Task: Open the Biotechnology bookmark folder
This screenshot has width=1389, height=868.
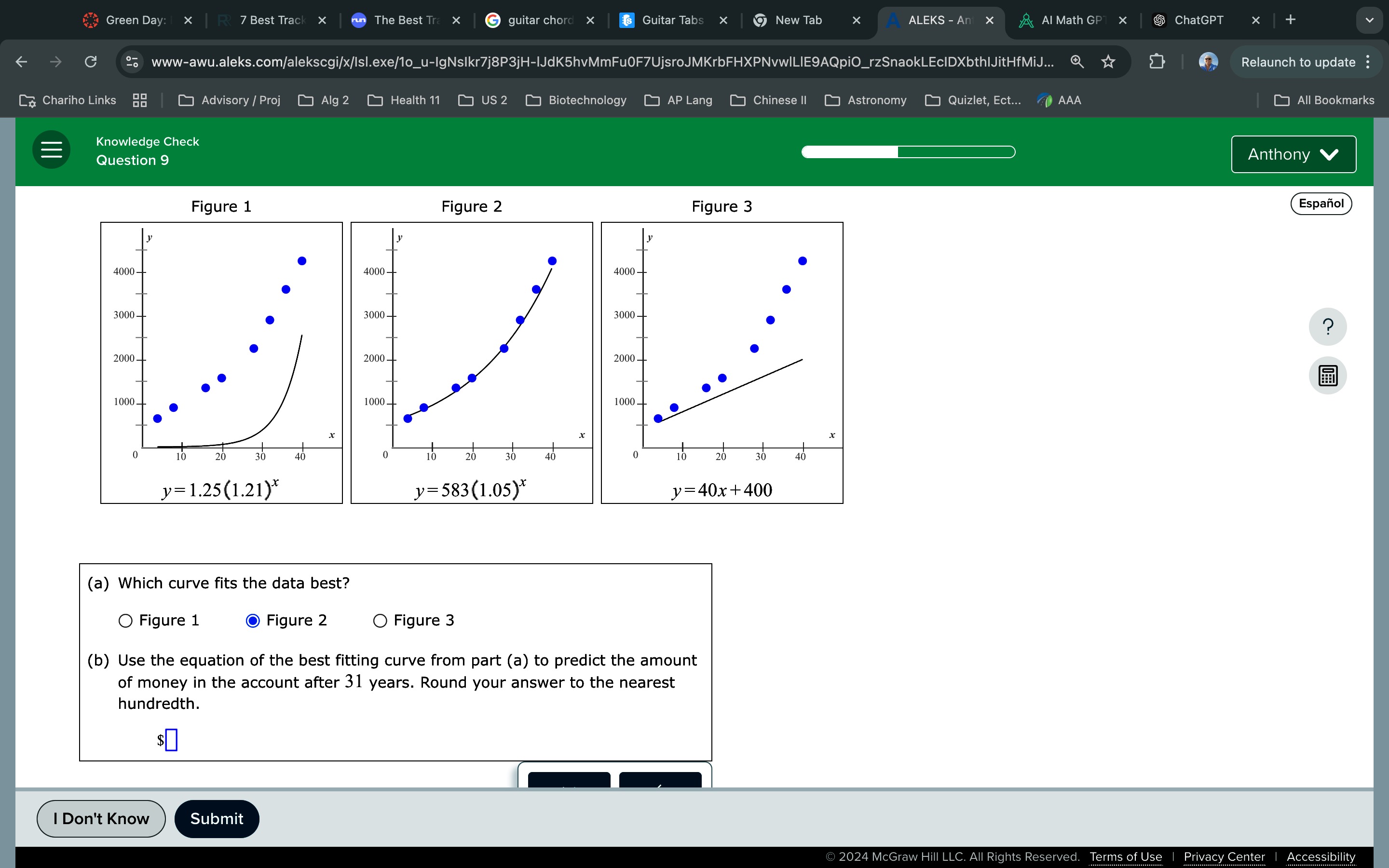Action: click(576, 100)
